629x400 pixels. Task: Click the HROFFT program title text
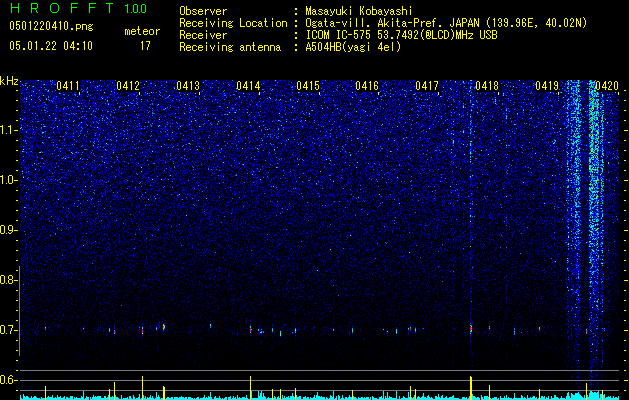click(61, 8)
